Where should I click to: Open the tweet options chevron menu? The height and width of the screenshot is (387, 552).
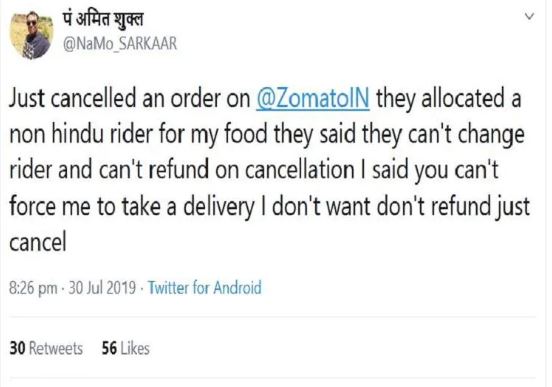tap(529, 17)
